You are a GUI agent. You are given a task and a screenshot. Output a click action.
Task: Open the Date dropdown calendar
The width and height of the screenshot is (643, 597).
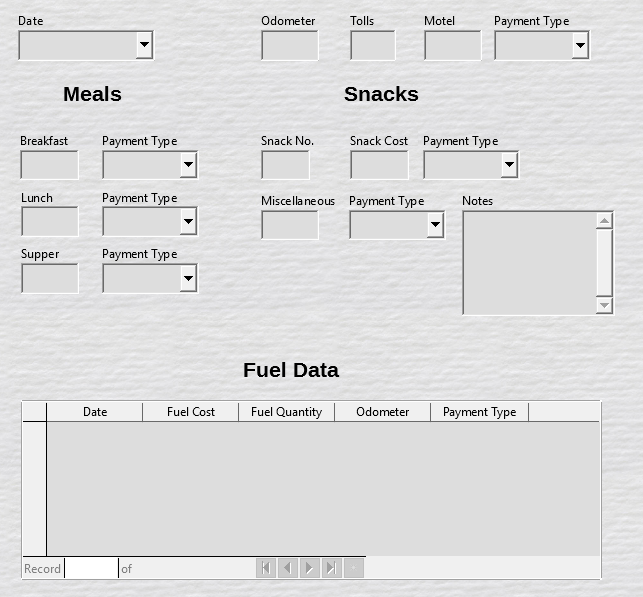click(144, 45)
